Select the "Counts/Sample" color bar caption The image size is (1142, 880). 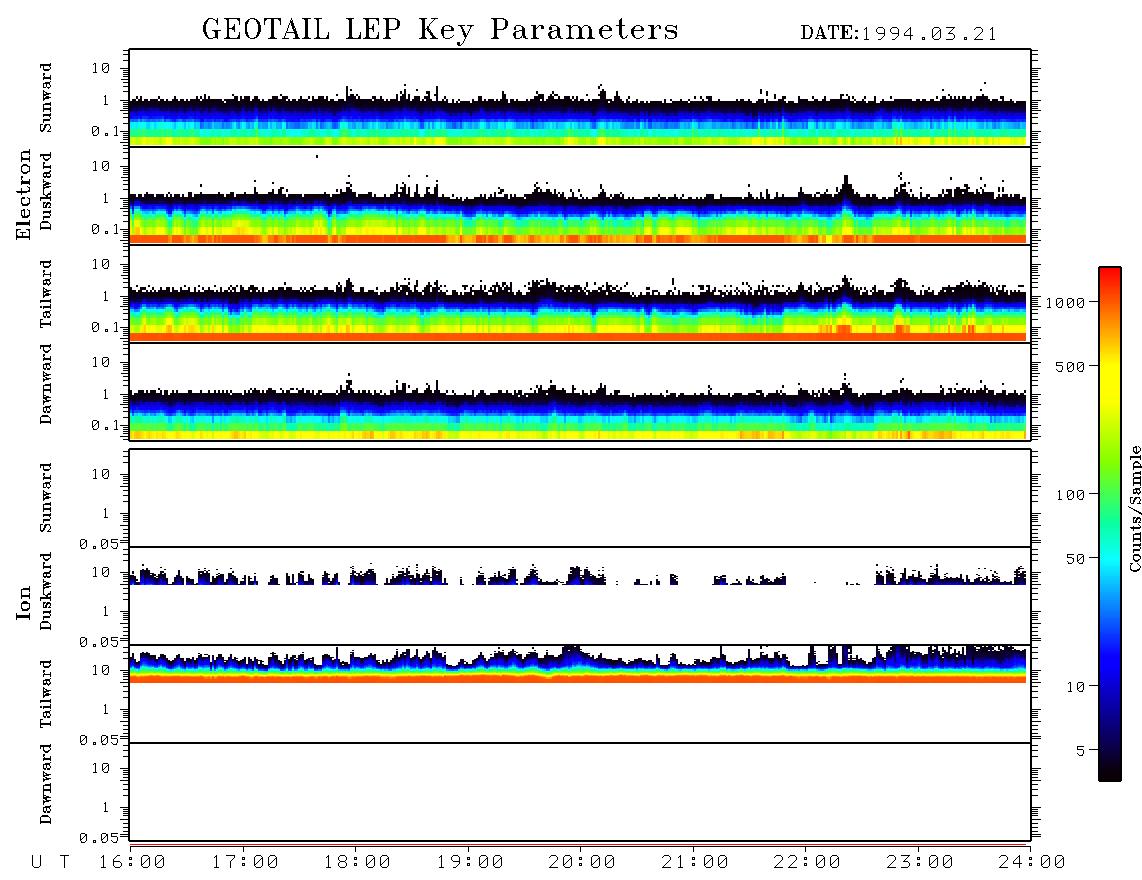tap(1135, 508)
